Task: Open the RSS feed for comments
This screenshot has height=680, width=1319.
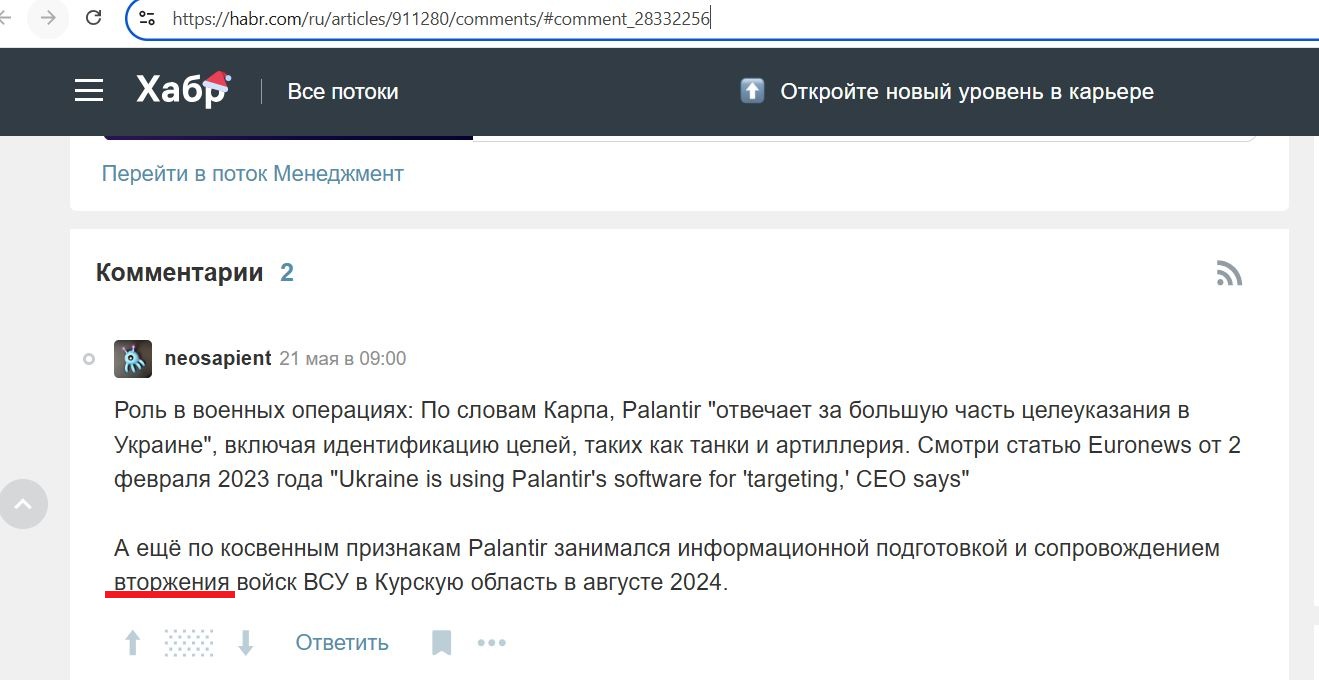Action: coord(1229,272)
